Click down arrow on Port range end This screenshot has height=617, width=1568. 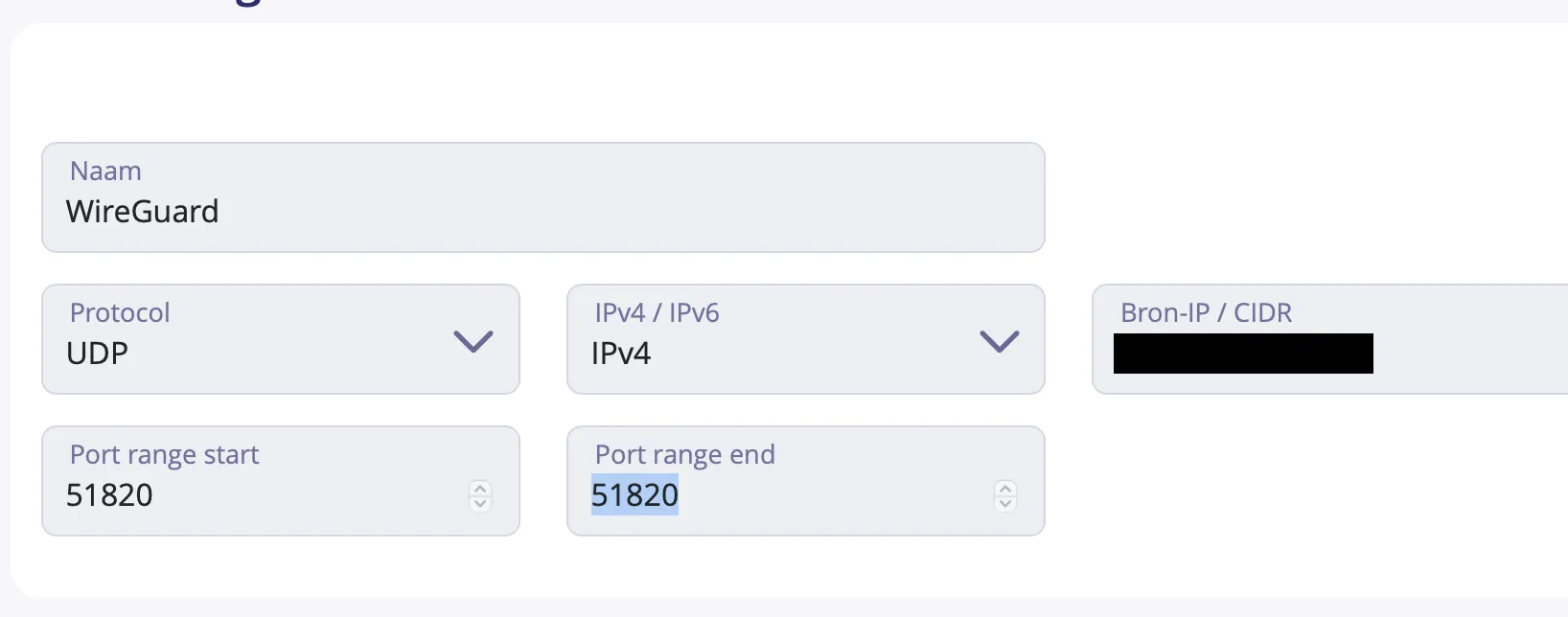point(1005,503)
